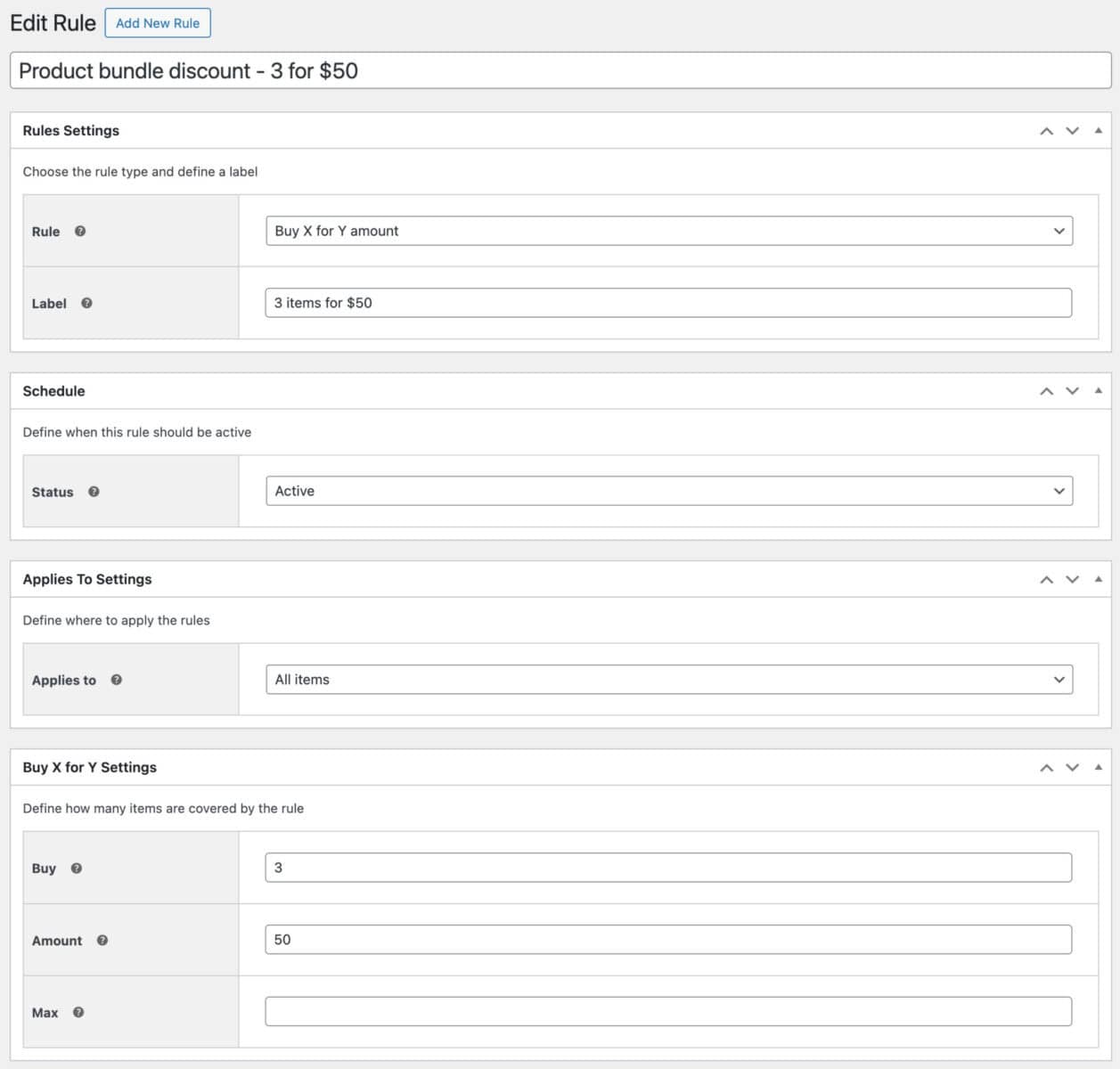The width and height of the screenshot is (1120, 1069).
Task: Move Buy X for Y Settings down
Action: [1073, 768]
